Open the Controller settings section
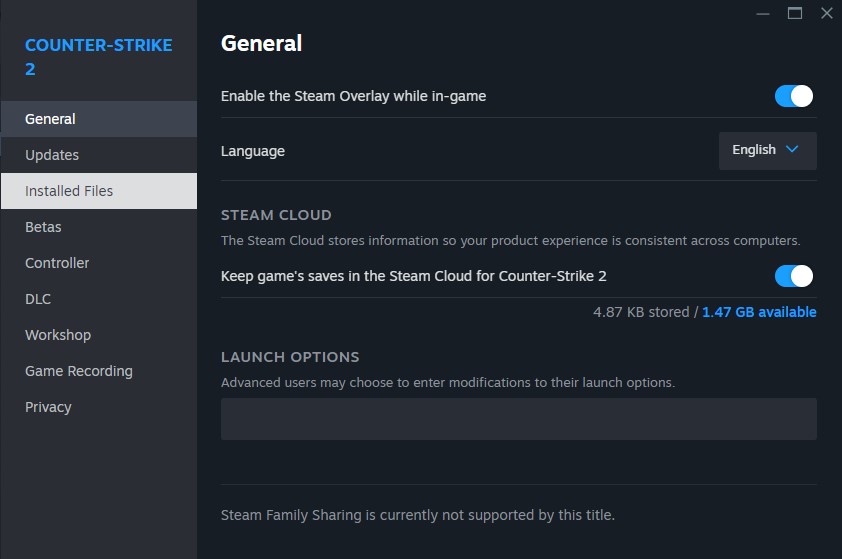Screen dimensions: 842x559 (x=99, y=263)
